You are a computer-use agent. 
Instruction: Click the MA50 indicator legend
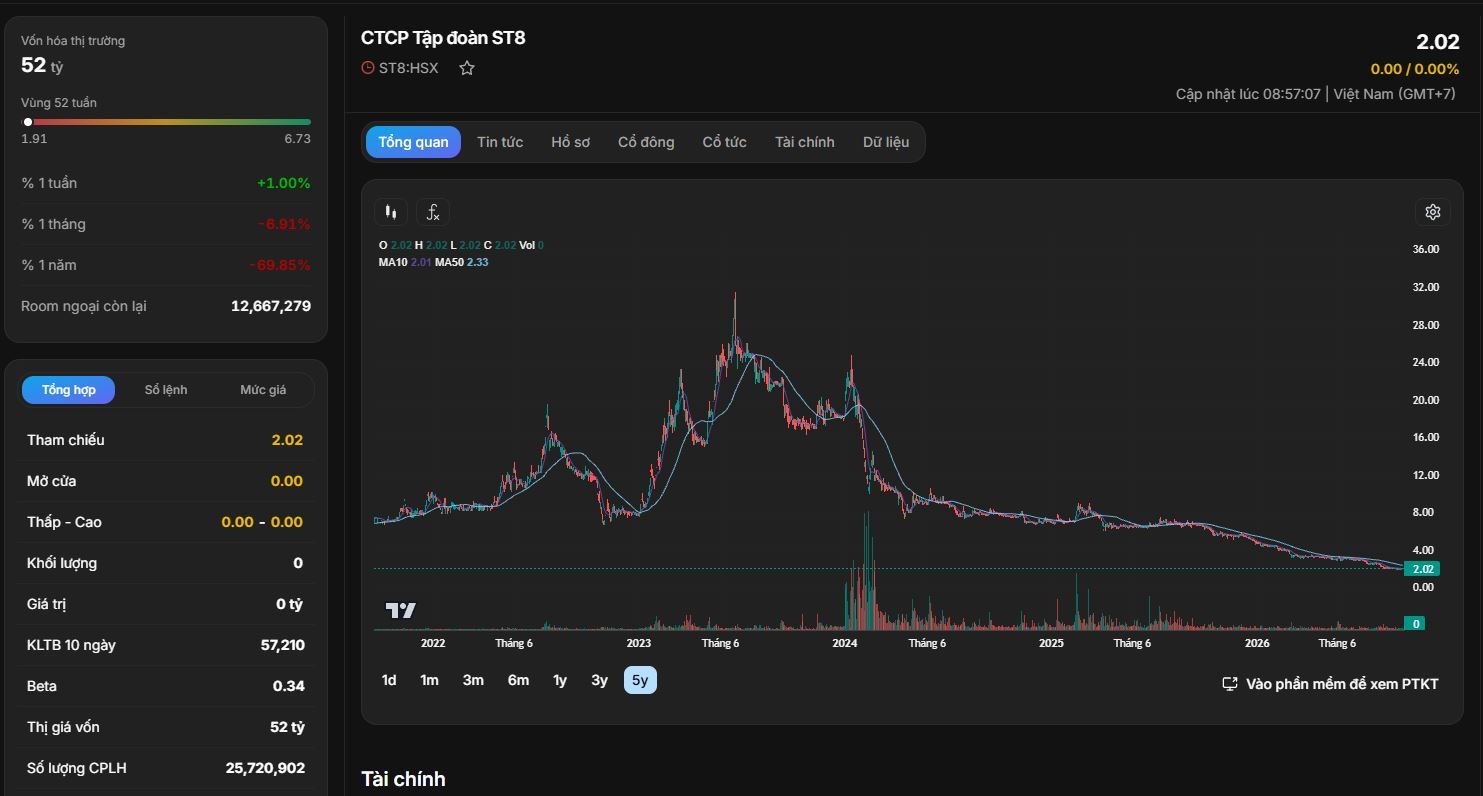pyautogui.click(x=461, y=262)
